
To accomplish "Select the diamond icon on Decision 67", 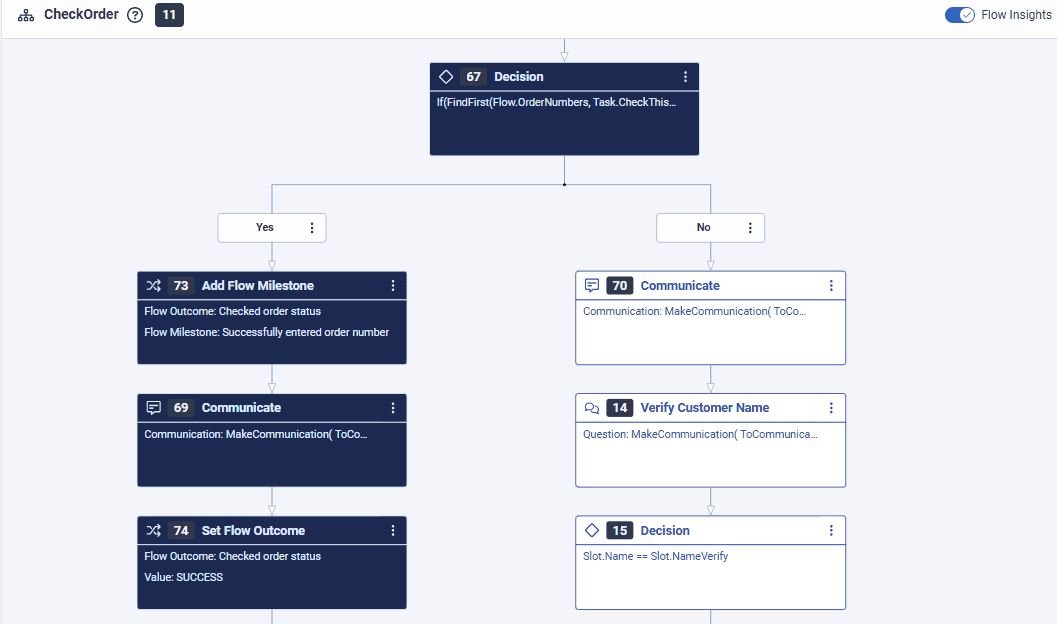I will [x=446, y=76].
